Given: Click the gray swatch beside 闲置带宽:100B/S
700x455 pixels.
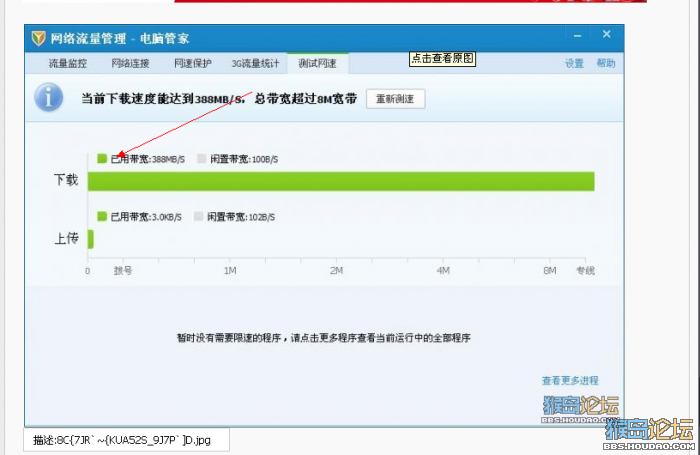Looking at the screenshot, I should pyautogui.click(x=202, y=159).
